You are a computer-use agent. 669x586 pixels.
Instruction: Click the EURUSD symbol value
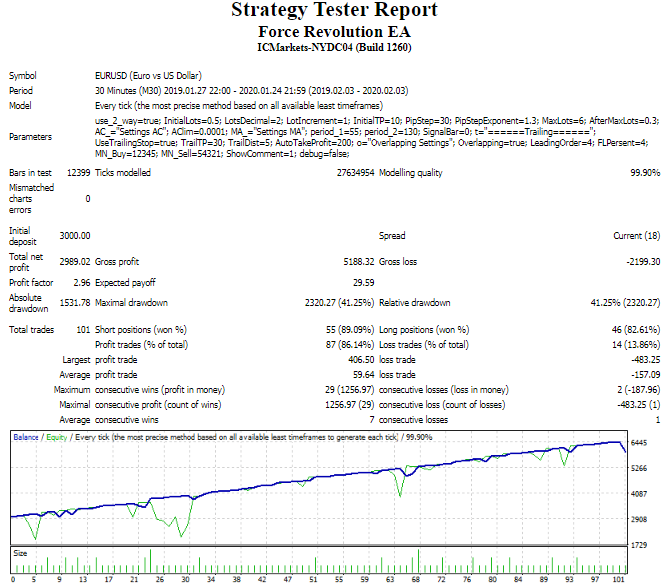coord(161,75)
